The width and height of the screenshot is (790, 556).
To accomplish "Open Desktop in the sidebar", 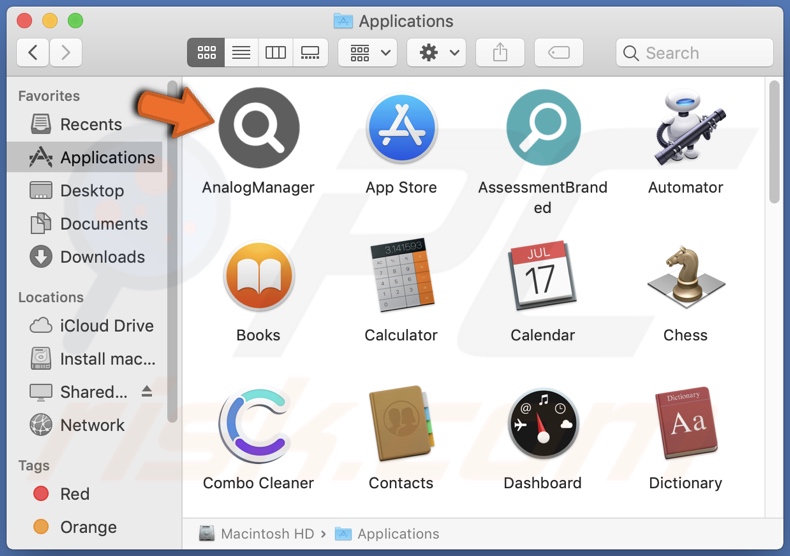I will point(85,191).
